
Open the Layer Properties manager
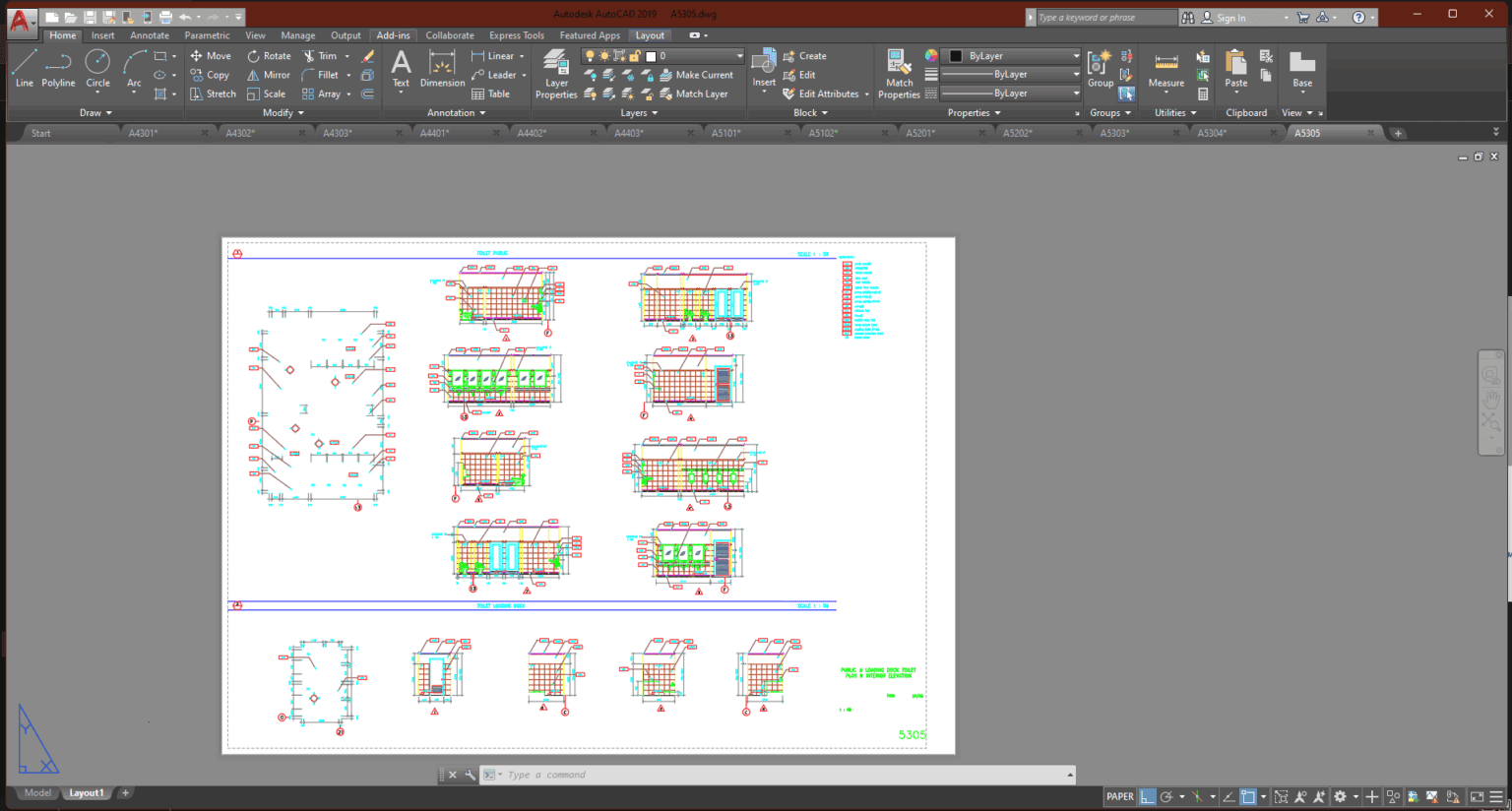[555, 74]
